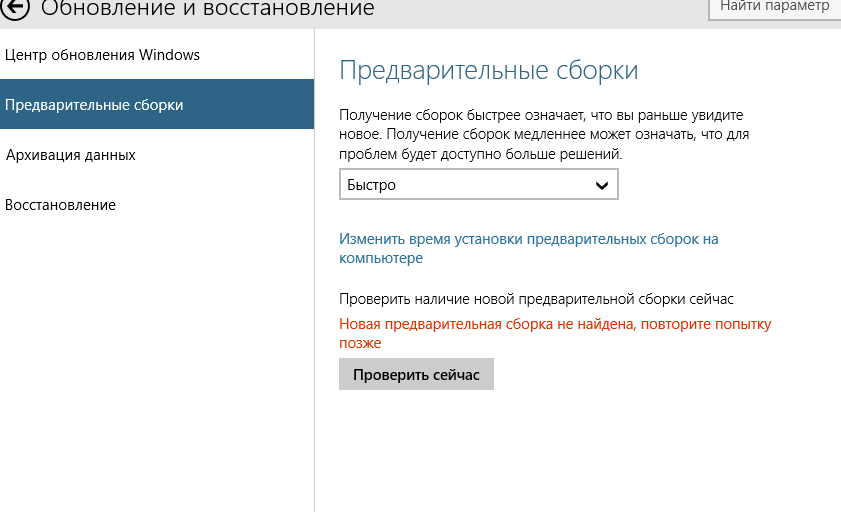Click the Обновление и восстановление title

pos(208,8)
